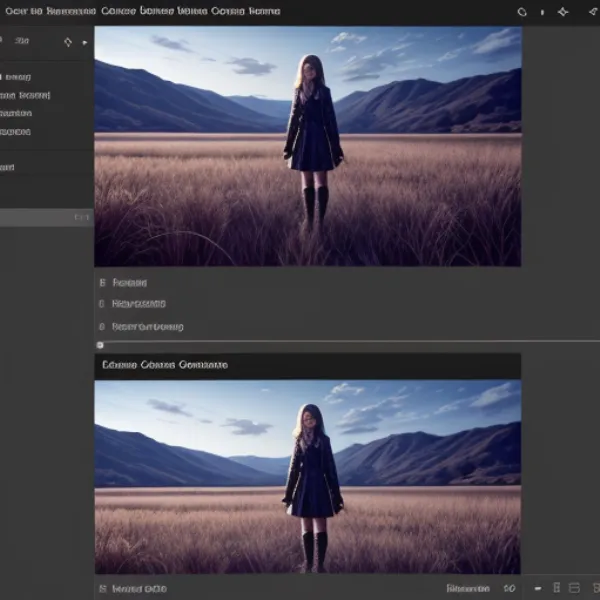Toggle the first checkbox below the upper preview

click(102, 283)
